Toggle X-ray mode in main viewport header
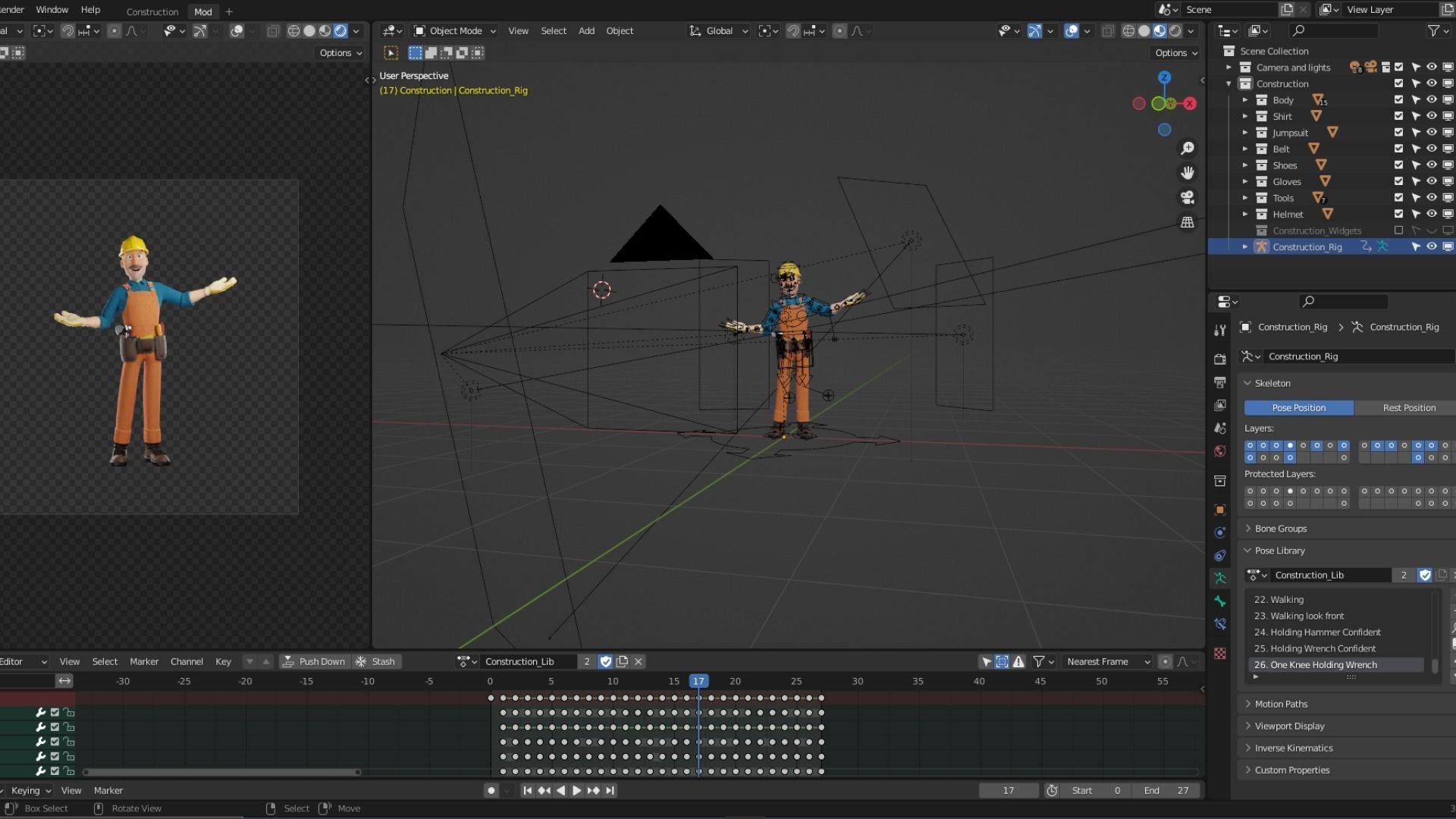The width and height of the screenshot is (1456, 819). coord(1107,31)
